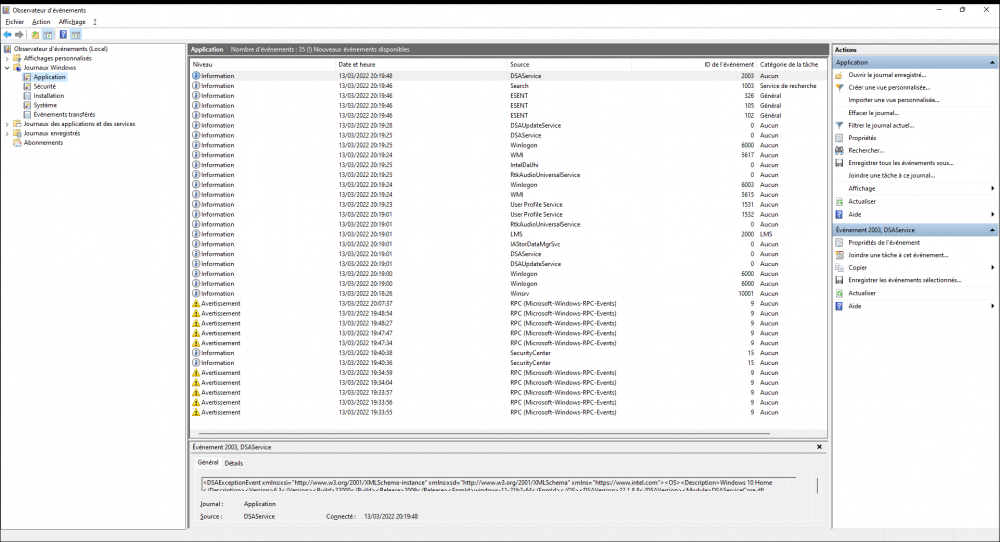
Task: Select the ESENT event ID 326 row
Action: pyautogui.click(x=508, y=96)
